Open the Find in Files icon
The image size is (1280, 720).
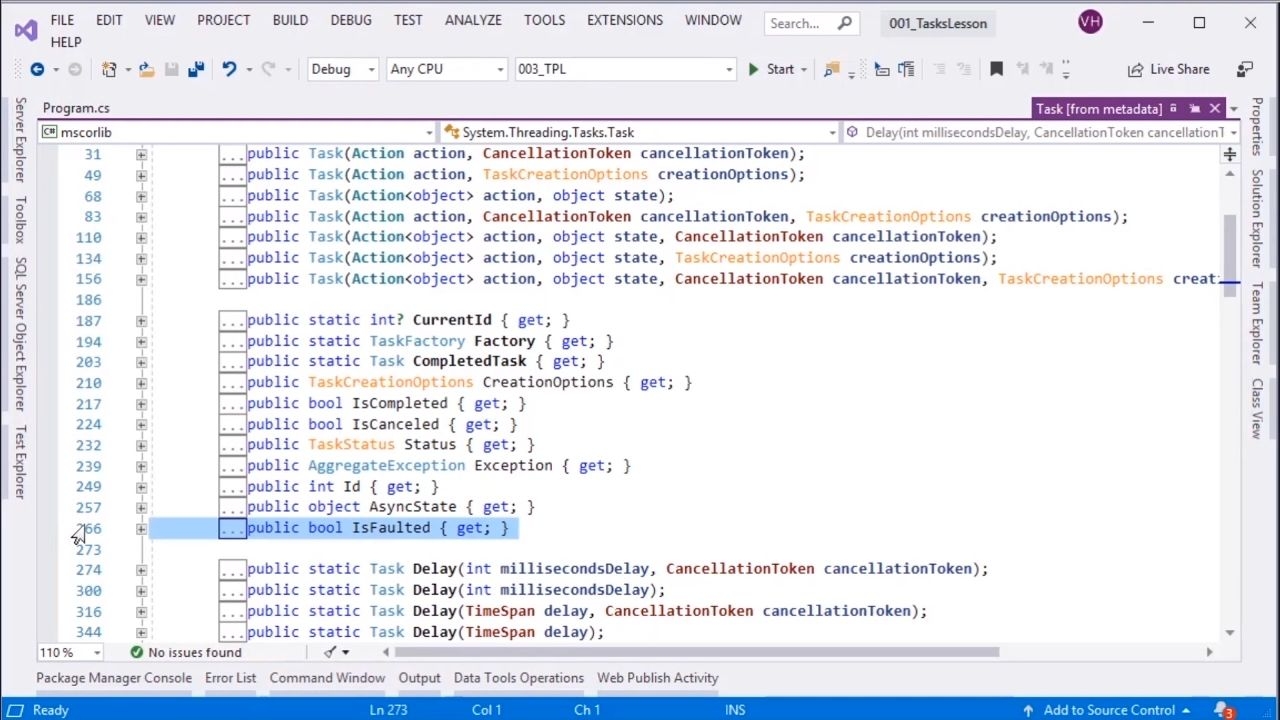[831, 69]
